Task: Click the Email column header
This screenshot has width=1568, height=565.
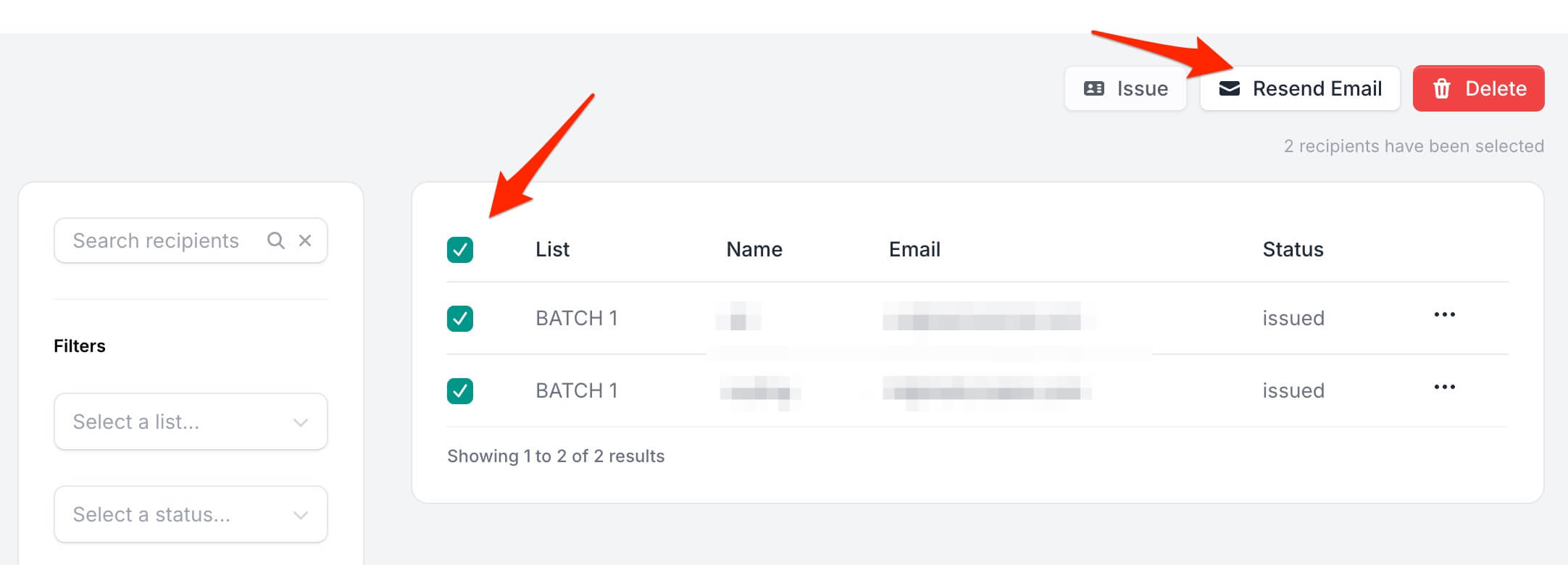Action: click(914, 249)
